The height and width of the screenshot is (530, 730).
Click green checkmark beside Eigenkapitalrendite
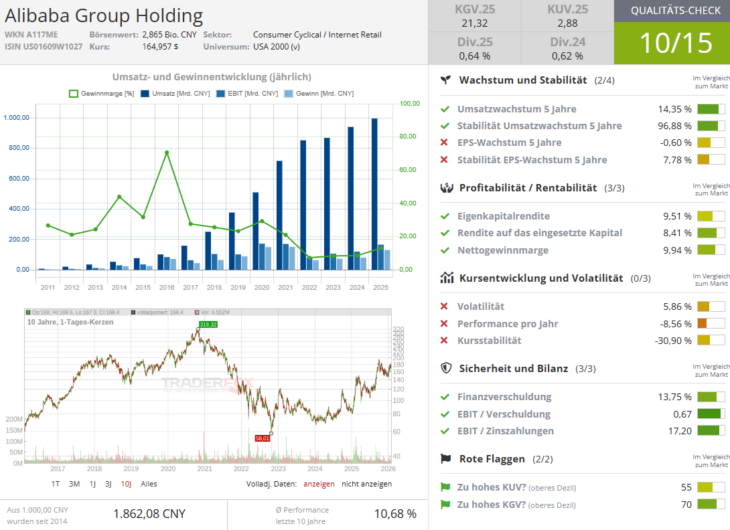(x=445, y=216)
